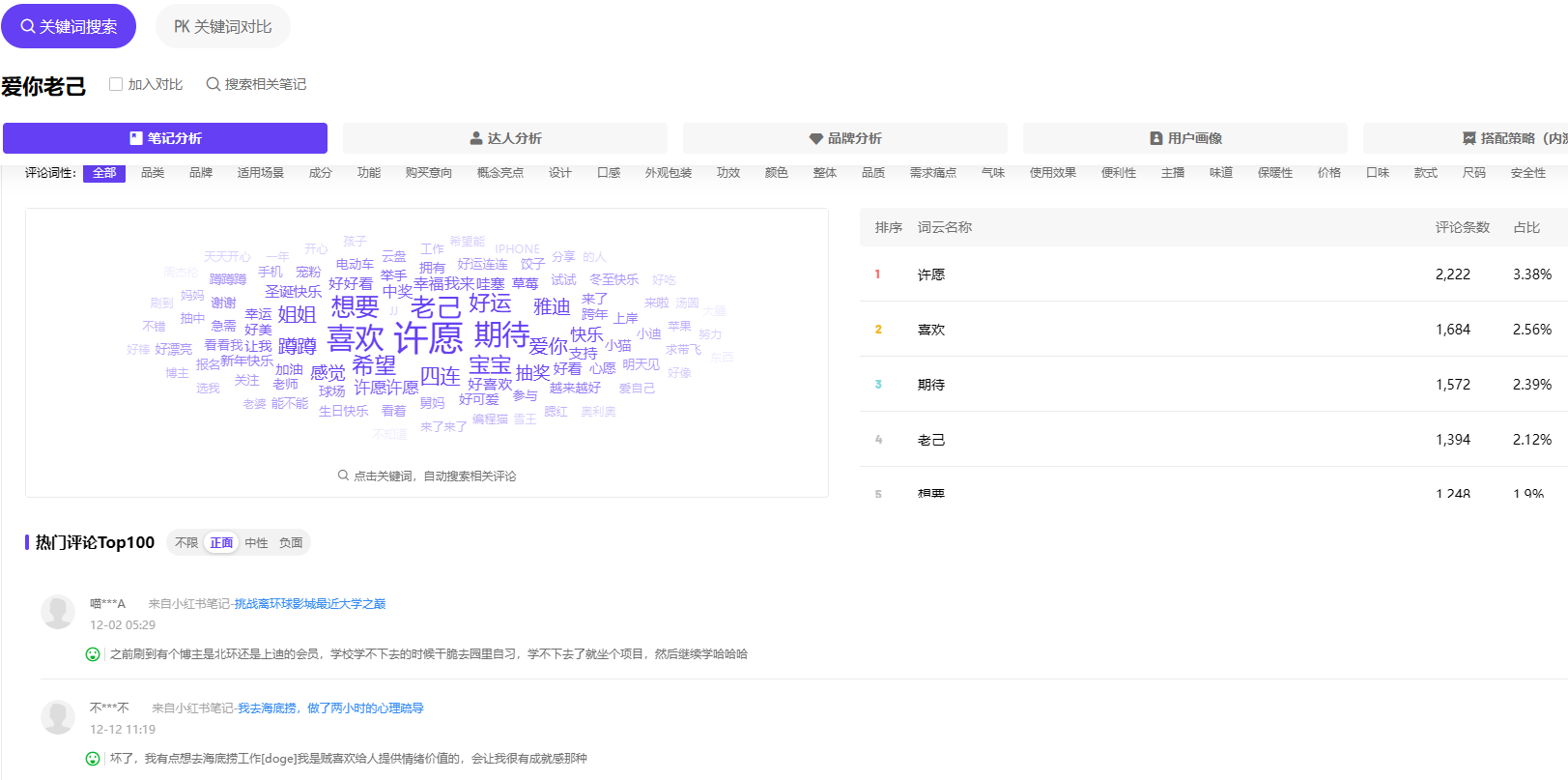
Task: Click the diamond icon on 品牌分析 tab
Action: click(816, 138)
